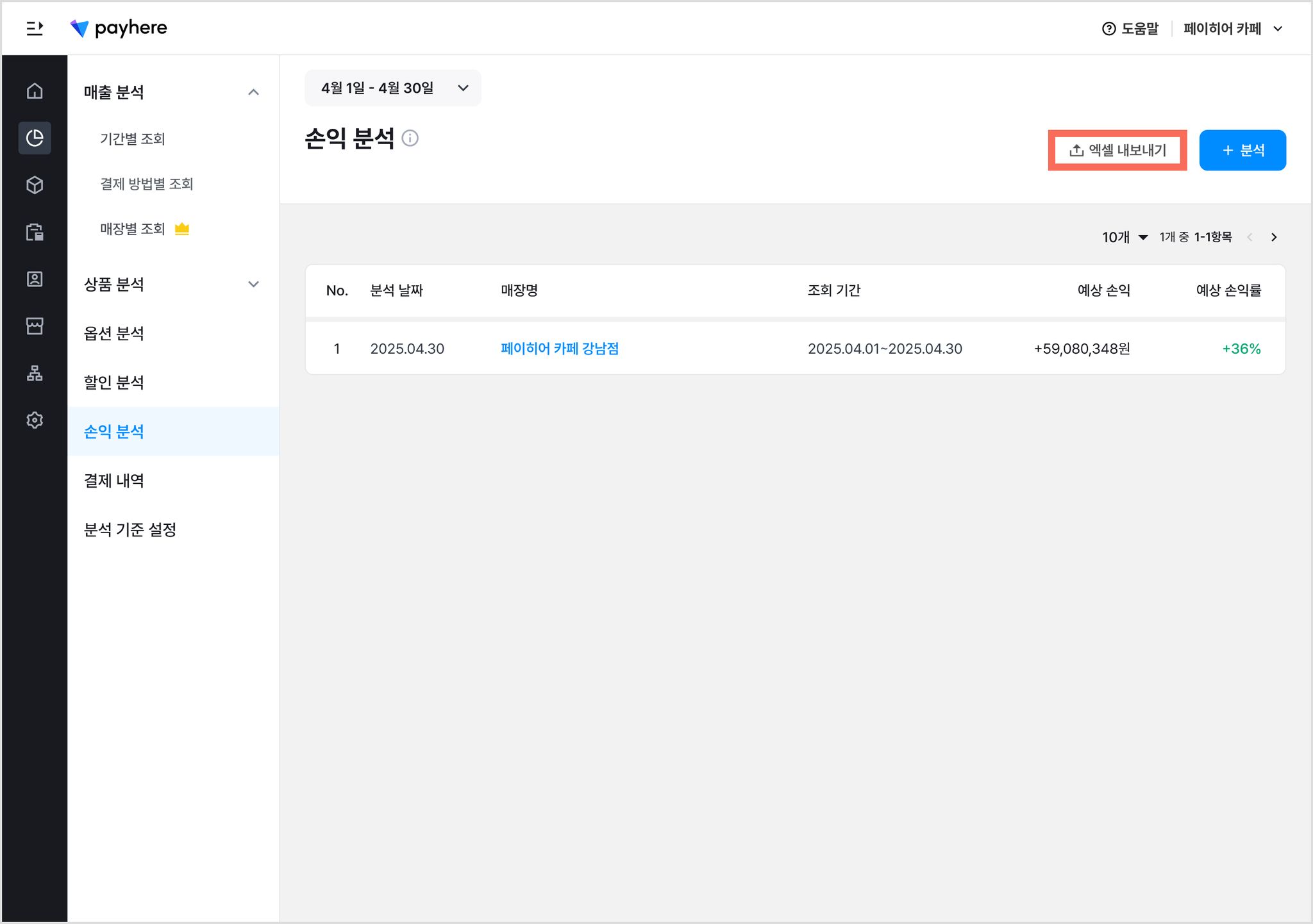Go to next page arrow
This screenshot has width=1313, height=924.
pos(1274,237)
